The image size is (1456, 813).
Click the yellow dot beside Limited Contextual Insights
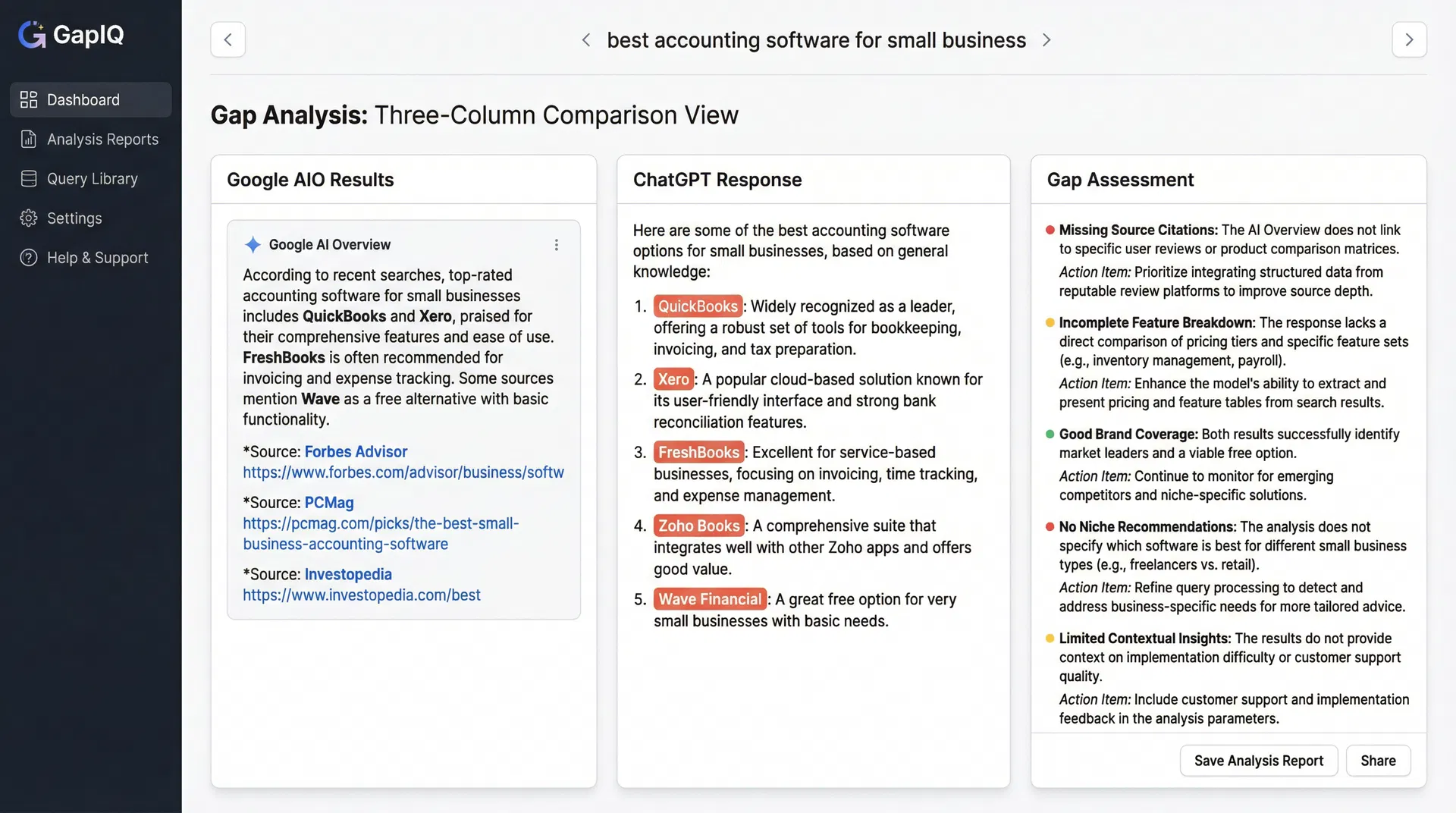coord(1050,638)
